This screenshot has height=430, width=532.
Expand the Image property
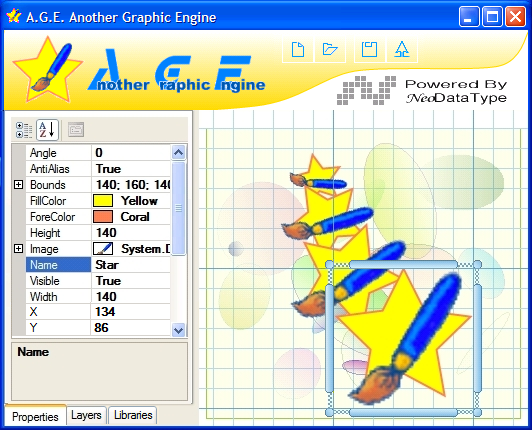pos(19,249)
